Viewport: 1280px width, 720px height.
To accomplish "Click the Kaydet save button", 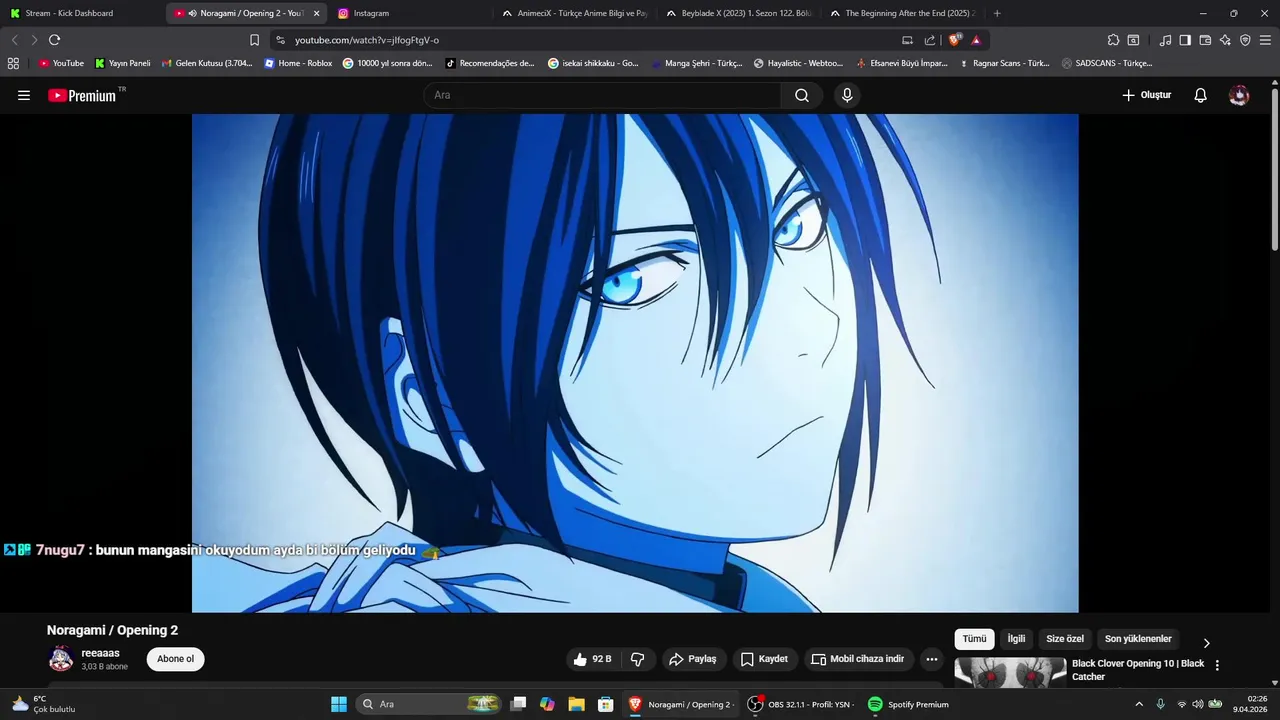I will (x=764, y=659).
